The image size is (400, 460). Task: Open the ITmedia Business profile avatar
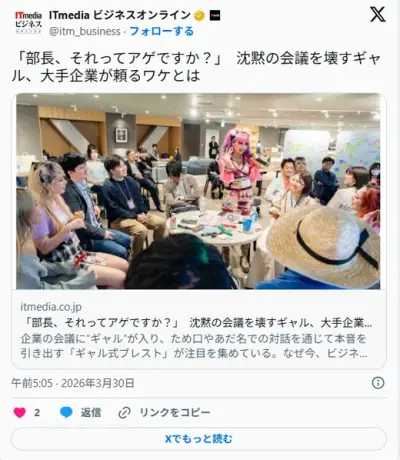click(28, 22)
